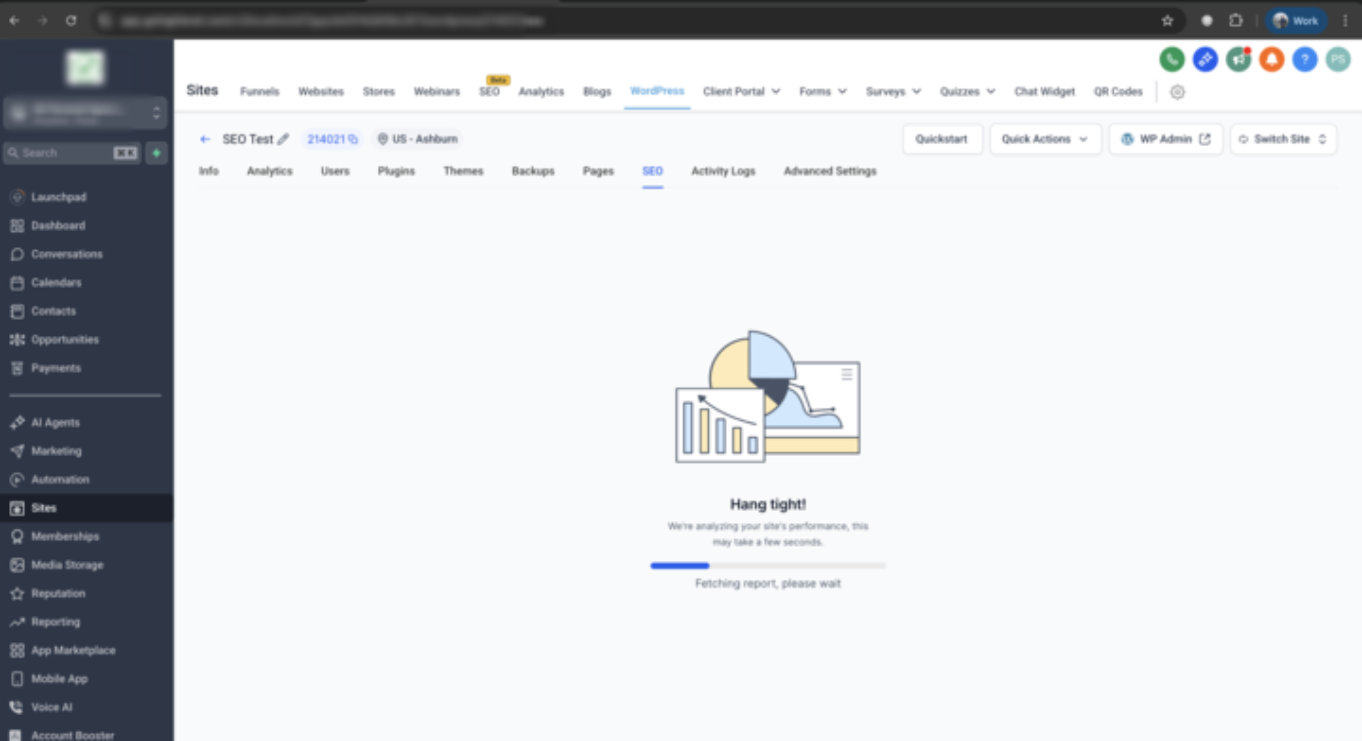Viewport: 1362px width, 741px height.
Task: Click the settings gear next to QR Codes
Action: pos(1177,92)
